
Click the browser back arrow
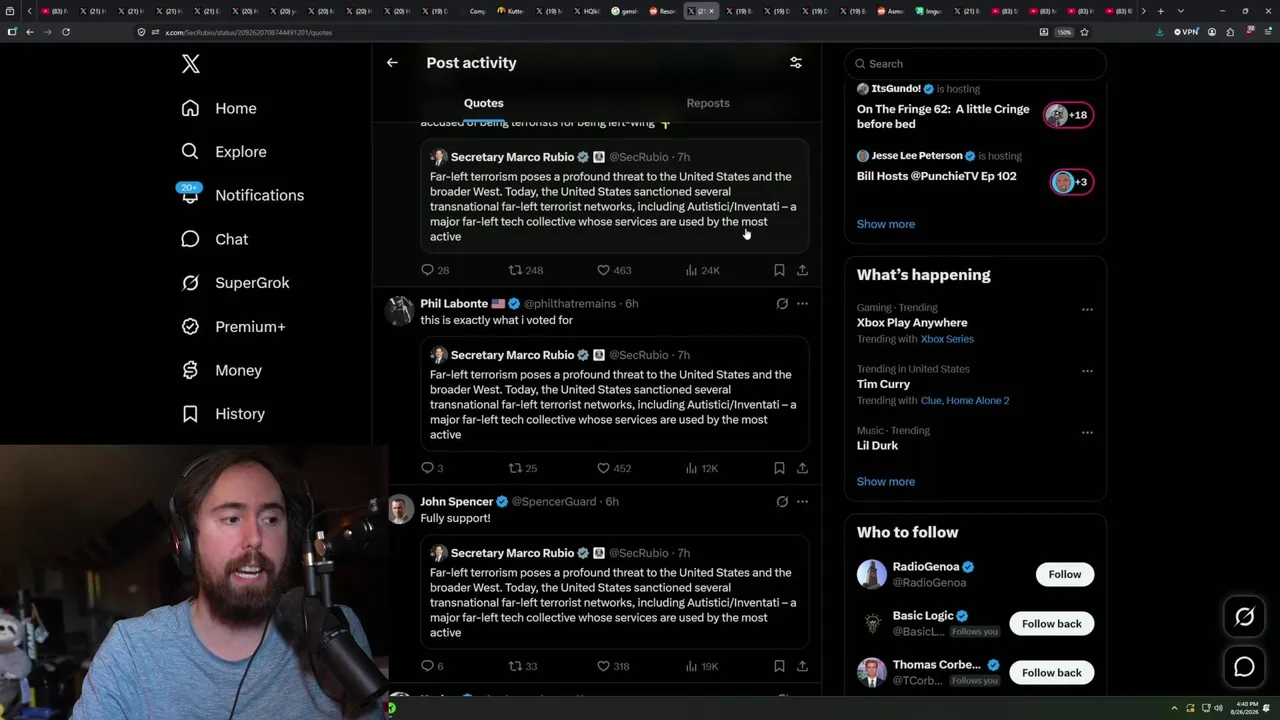pos(30,32)
